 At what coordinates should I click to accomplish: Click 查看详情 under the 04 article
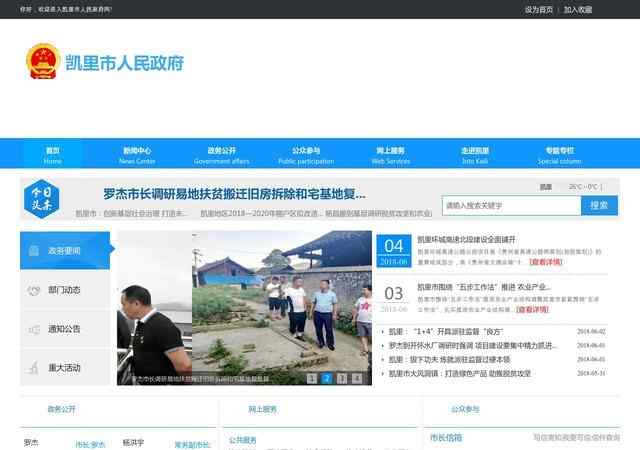pyautogui.click(x=546, y=262)
